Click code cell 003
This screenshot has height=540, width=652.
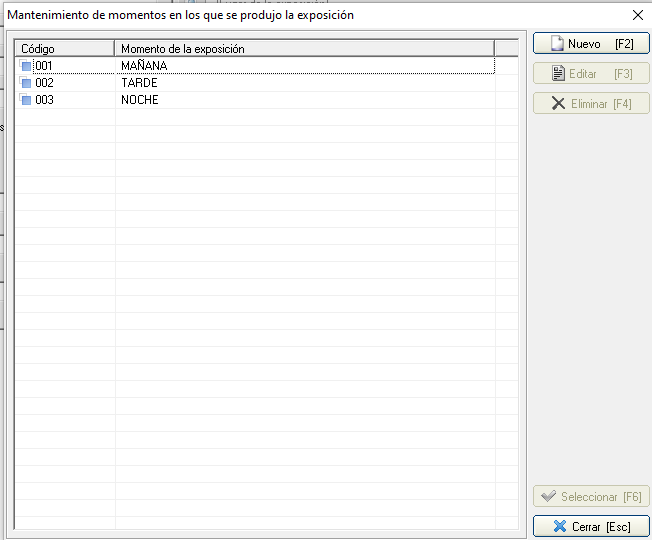click(44, 100)
